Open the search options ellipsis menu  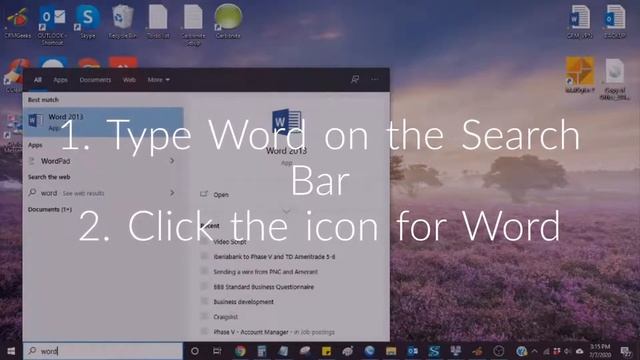374,80
